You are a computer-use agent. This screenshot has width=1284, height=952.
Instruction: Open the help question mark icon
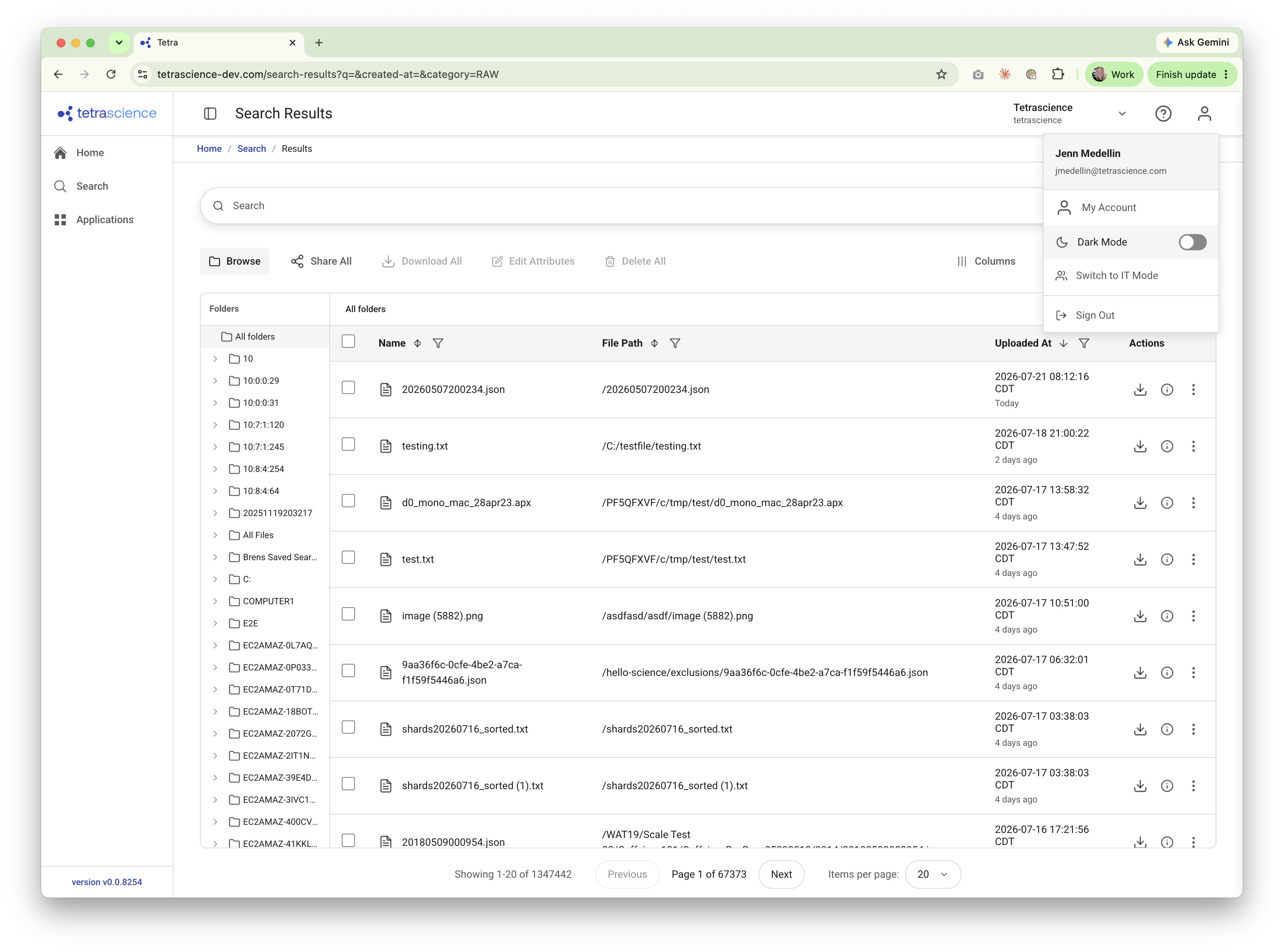pyautogui.click(x=1163, y=114)
